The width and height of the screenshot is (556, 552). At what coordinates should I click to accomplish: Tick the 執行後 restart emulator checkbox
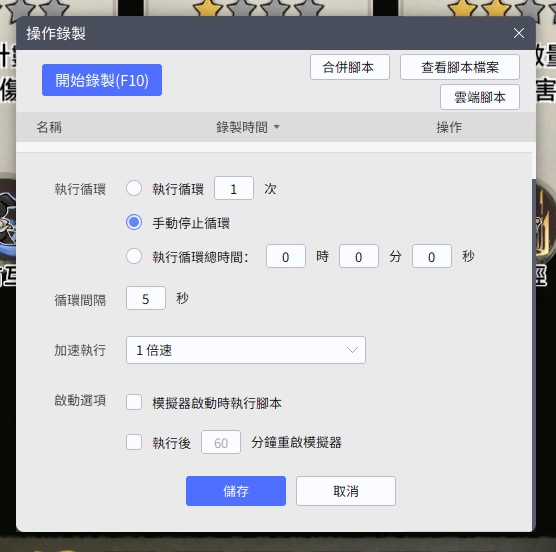[x=134, y=442]
